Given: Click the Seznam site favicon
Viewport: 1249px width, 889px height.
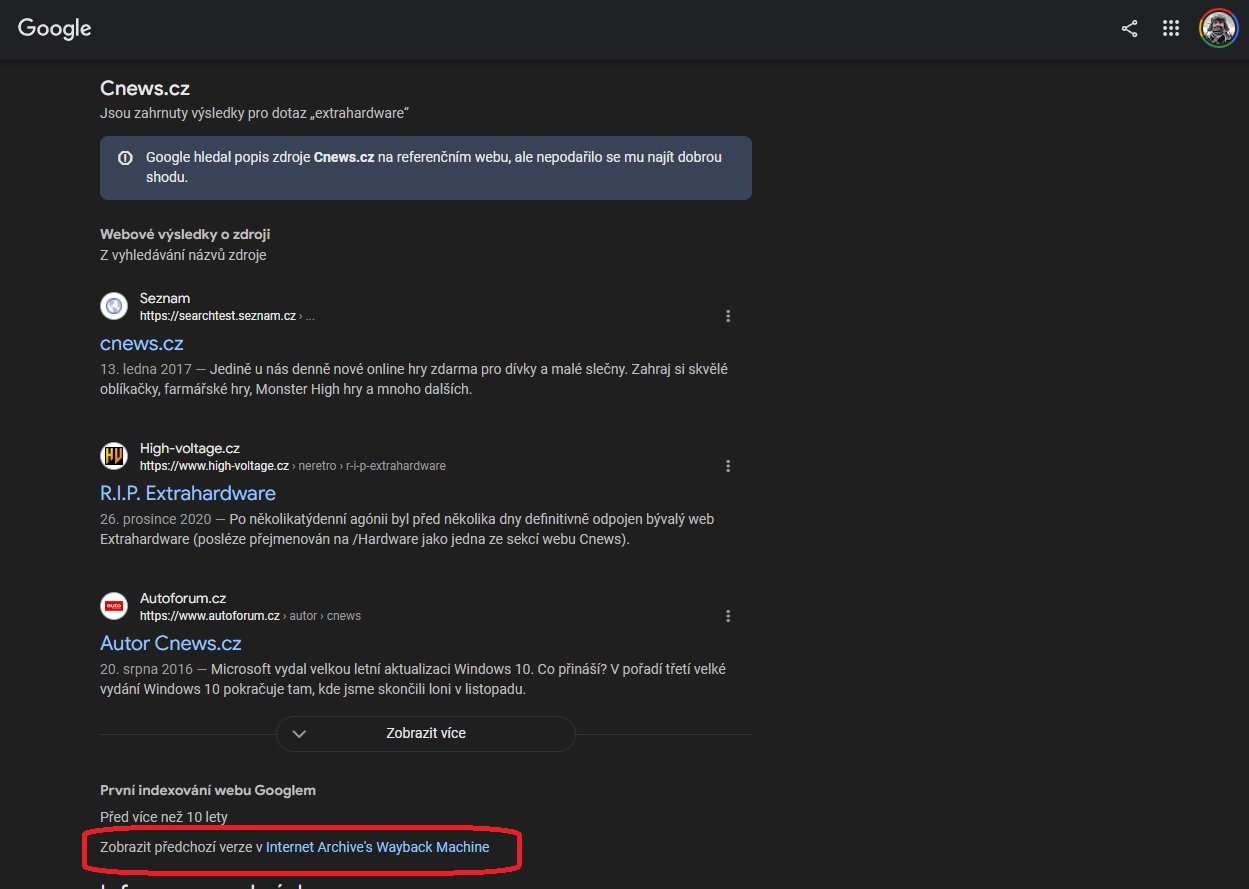Looking at the screenshot, I should [x=113, y=305].
